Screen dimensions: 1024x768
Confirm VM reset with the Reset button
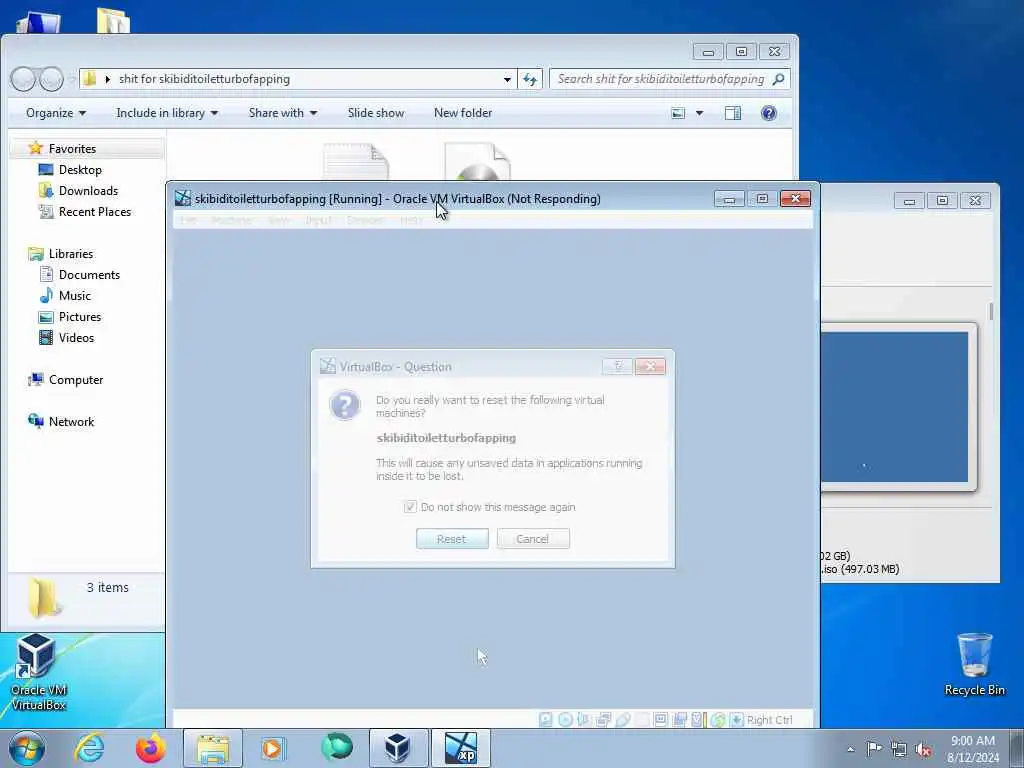coord(452,539)
